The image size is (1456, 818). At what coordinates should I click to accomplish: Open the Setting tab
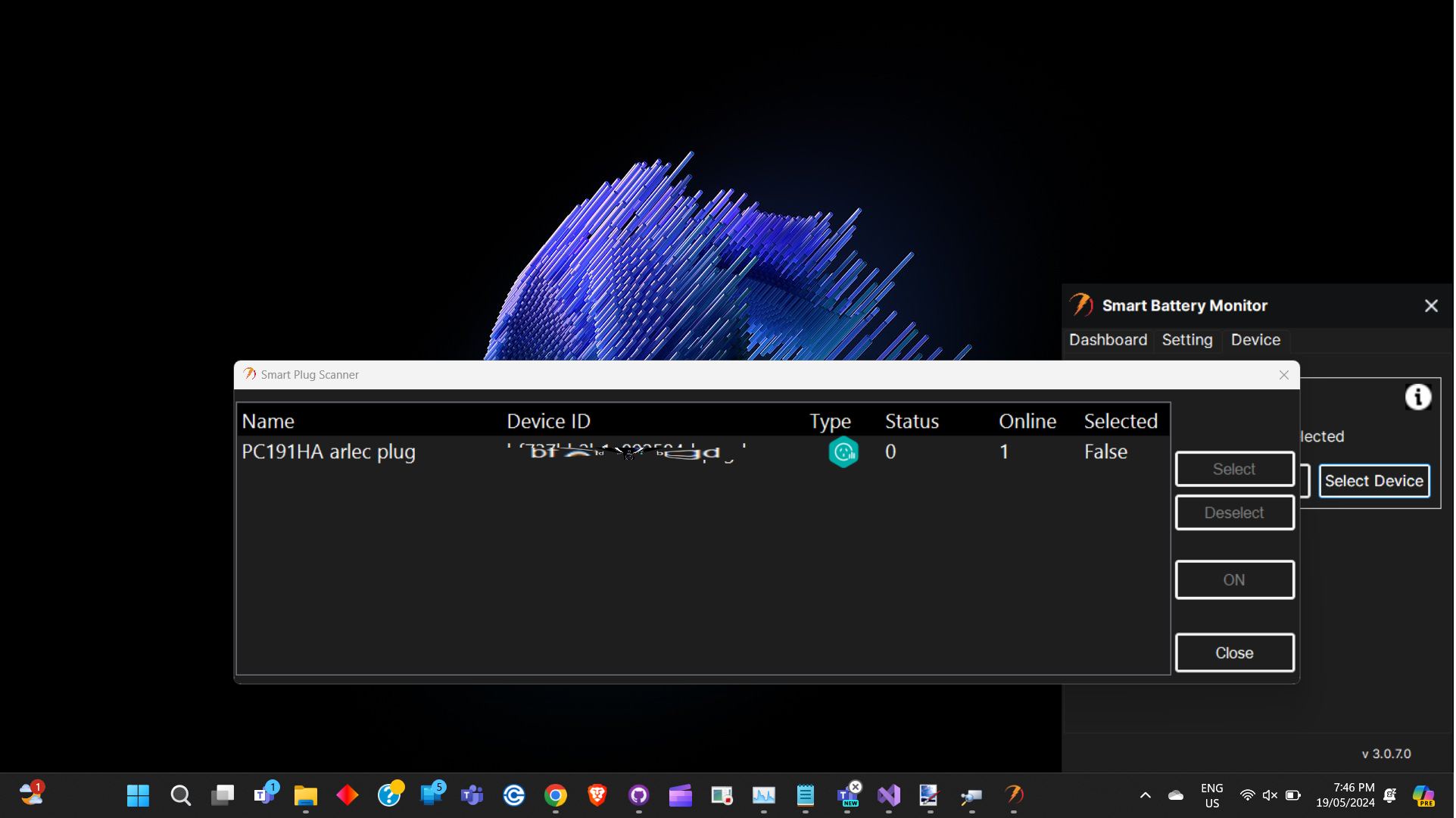pyautogui.click(x=1186, y=340)
